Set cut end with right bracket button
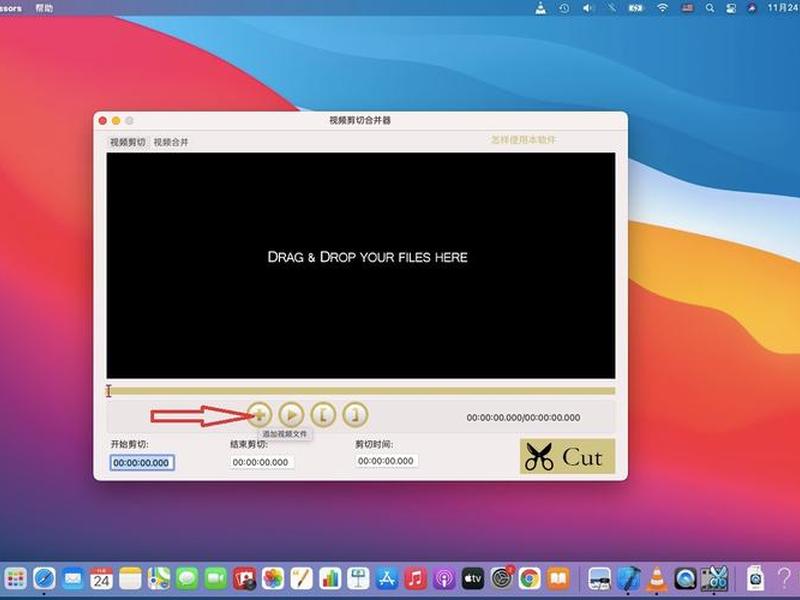 355,415
